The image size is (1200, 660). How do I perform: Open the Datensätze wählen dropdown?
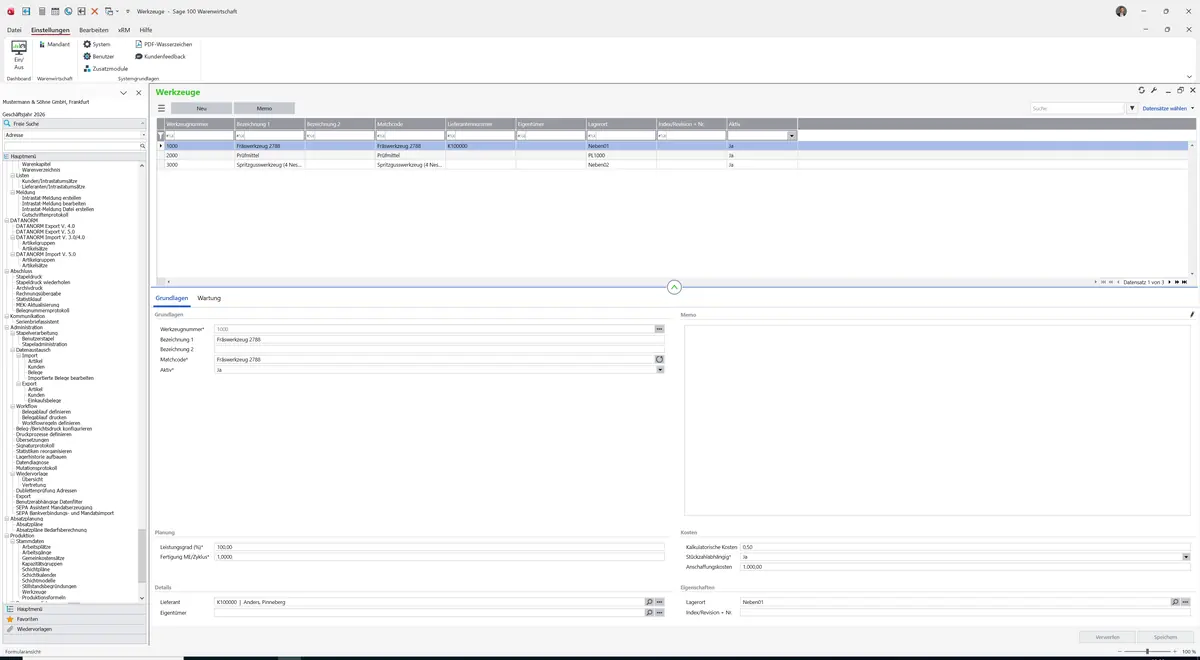(1168, 108)
